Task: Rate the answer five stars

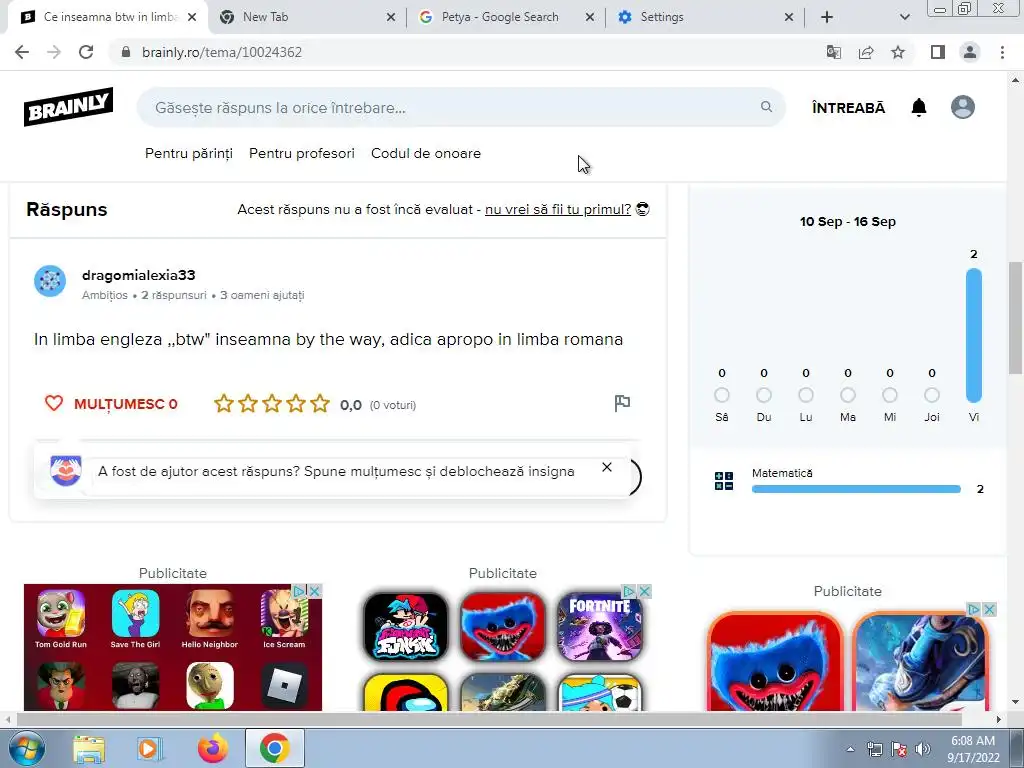Action: coord(320,404)
